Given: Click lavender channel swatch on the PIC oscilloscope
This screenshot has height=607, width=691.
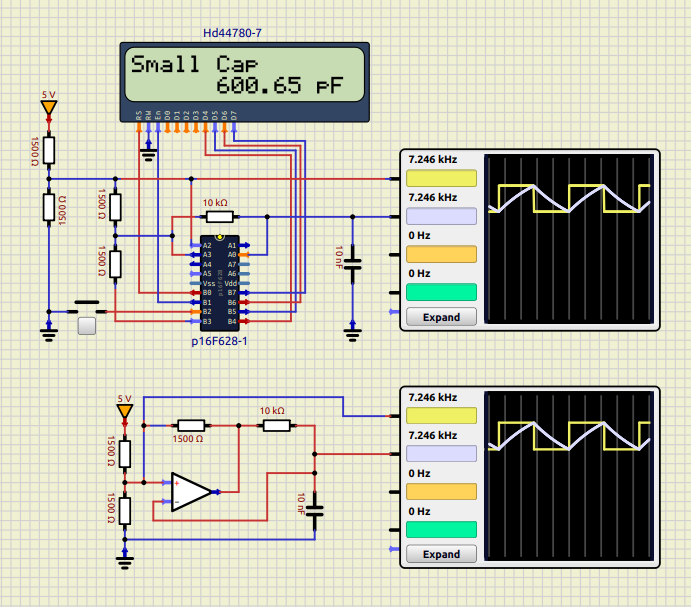Looking at the screenshot, I should coord(441,216).
